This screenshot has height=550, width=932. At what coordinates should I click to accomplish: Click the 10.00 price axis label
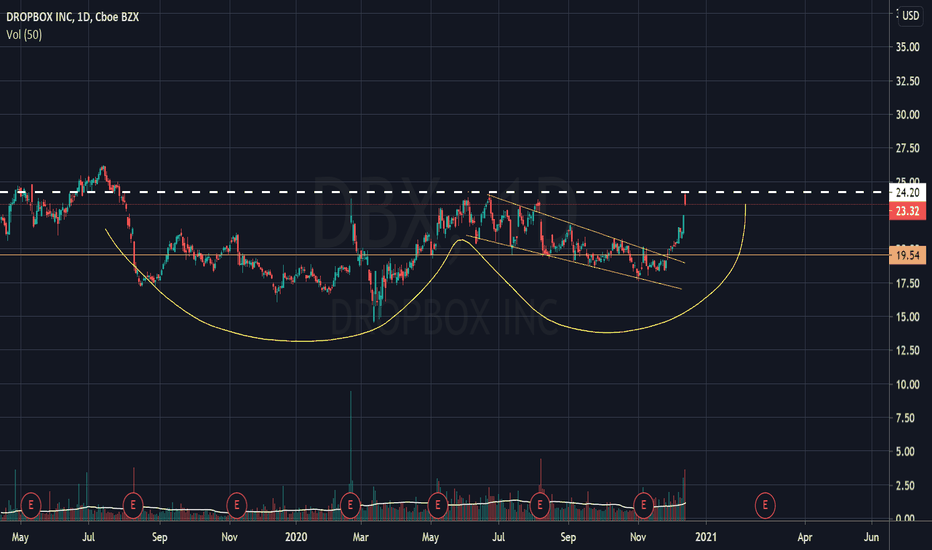coord(907,385)
